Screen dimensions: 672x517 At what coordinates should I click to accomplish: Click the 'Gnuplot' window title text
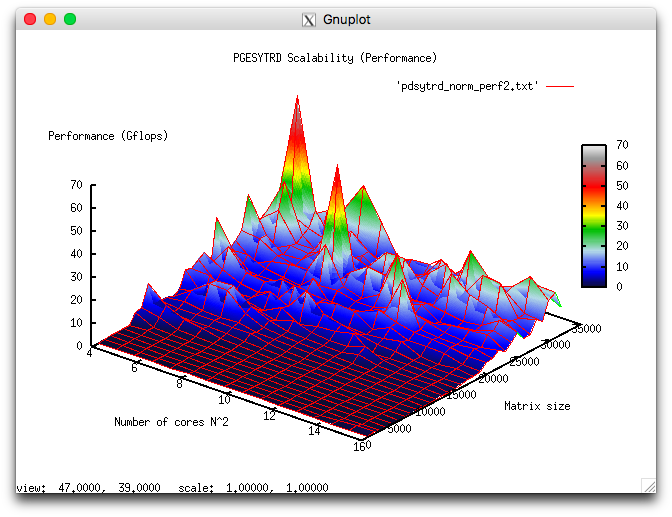pos(347,20)
